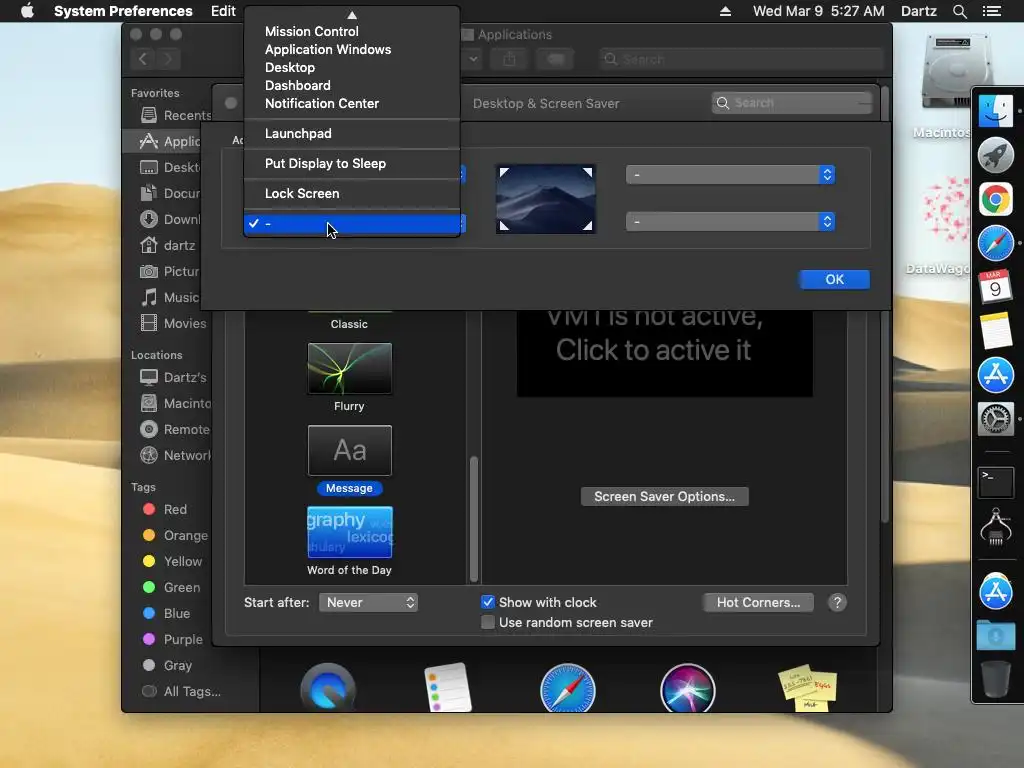Select the Yellow tag in Finder

172,562
